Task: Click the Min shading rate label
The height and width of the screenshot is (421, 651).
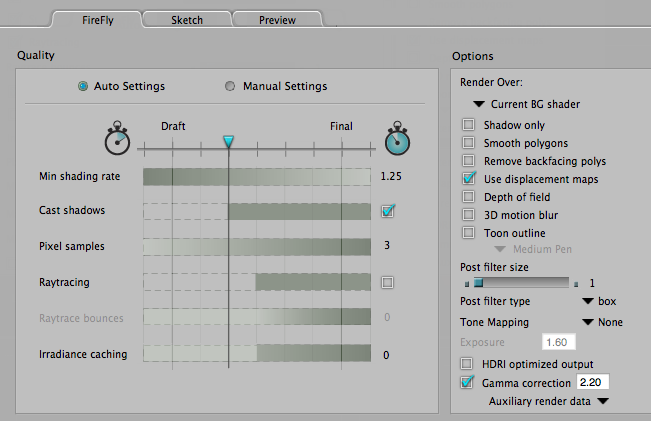Action: coord(80,176)
